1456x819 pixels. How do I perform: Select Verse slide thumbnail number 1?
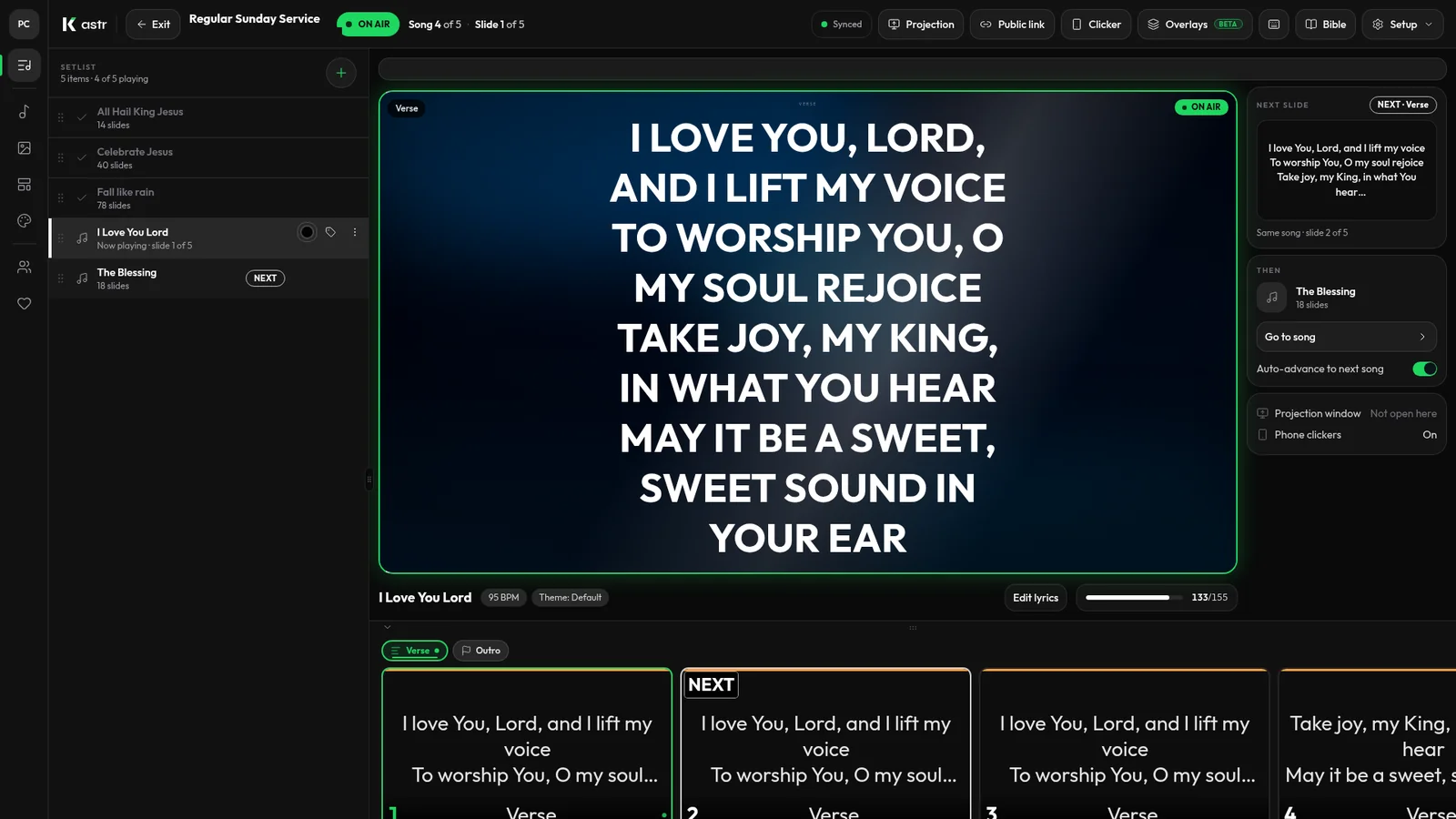point(527,744)
